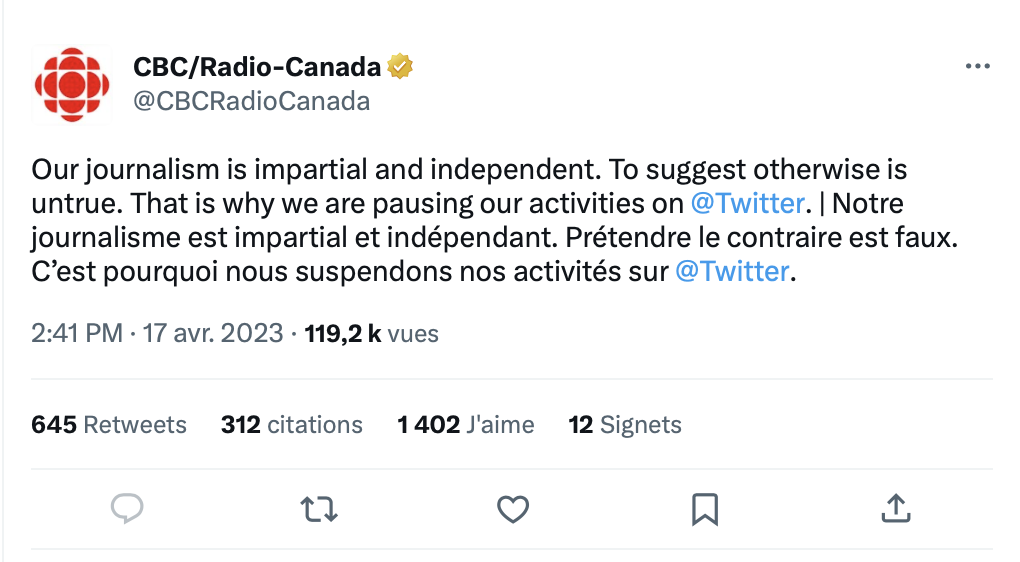Image resolution: width=1020 pixels, height=562 pixels.
Task: Open the three-dot more options menu
Action: 977,67
